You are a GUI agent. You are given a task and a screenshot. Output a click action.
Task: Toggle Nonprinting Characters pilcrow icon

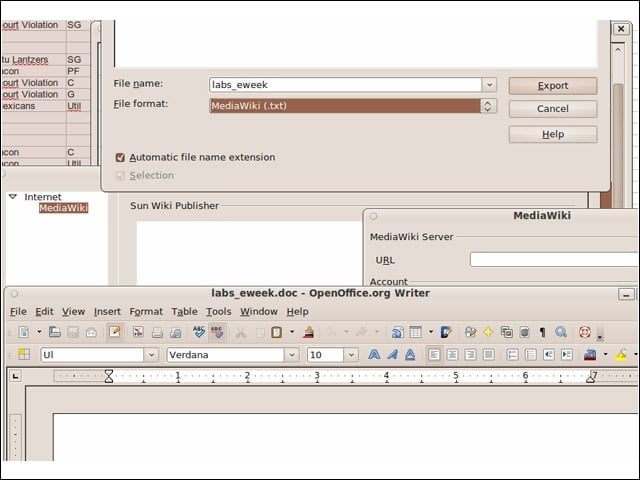tap(542, 332)
